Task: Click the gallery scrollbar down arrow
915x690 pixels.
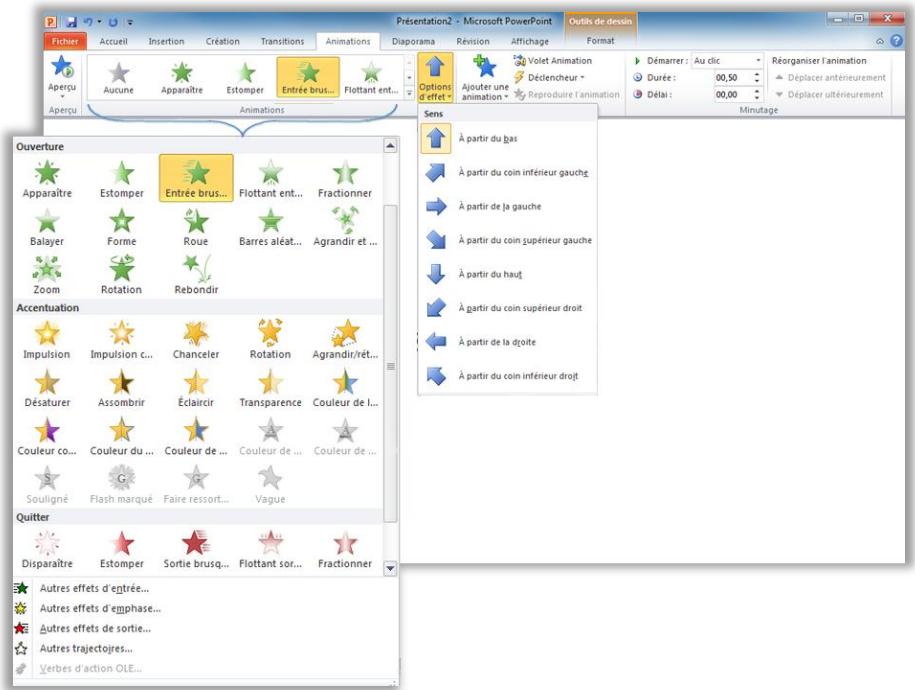Action: click(390, 568)
